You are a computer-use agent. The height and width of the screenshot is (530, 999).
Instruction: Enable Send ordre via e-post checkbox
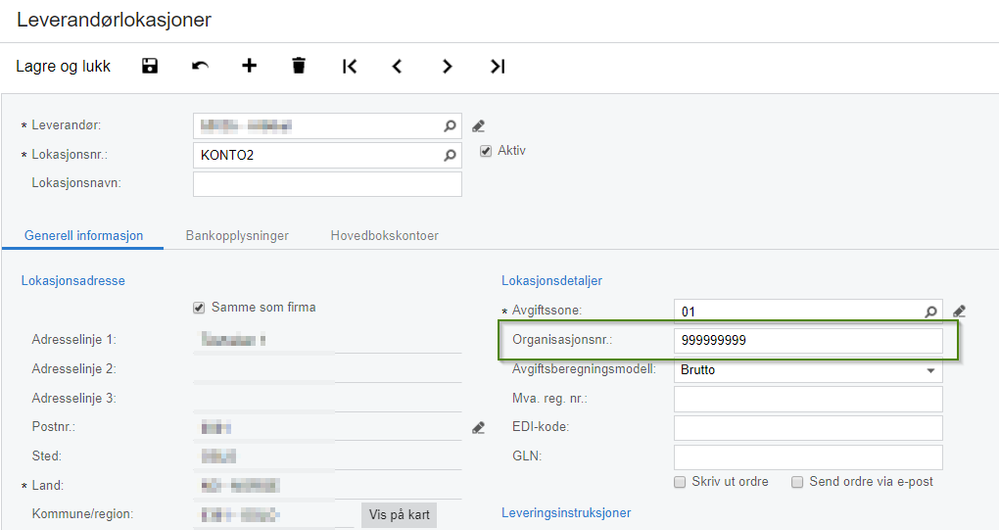pos(797,482)
